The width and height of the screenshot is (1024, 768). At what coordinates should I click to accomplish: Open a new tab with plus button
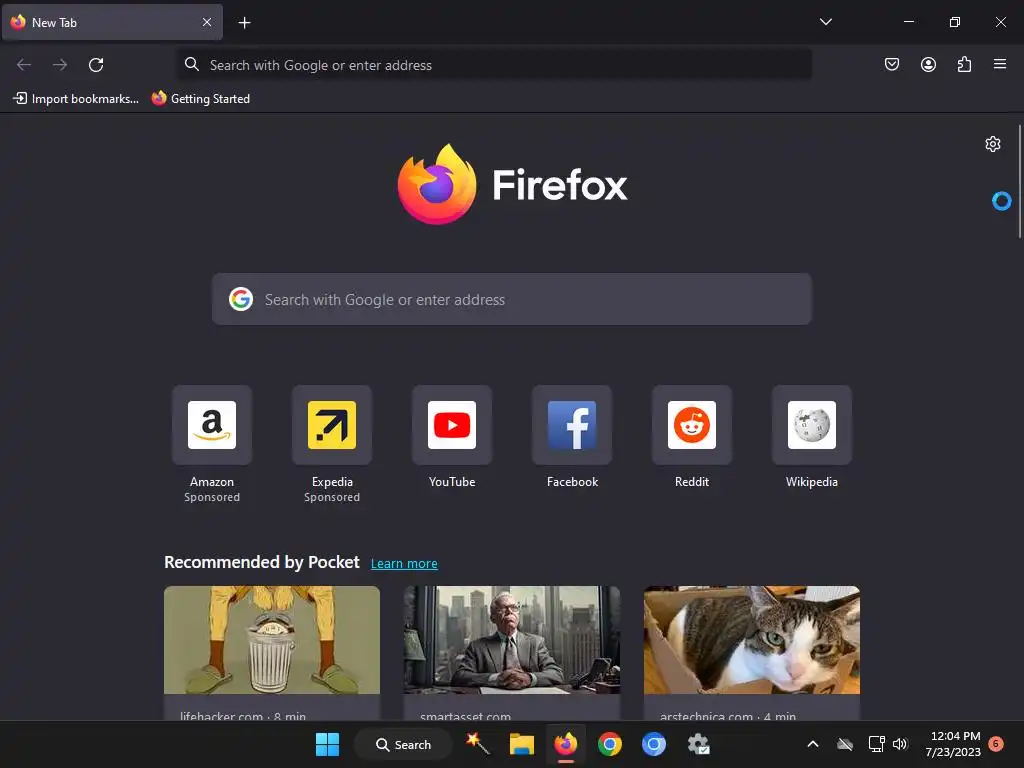(x=244, y=23)
